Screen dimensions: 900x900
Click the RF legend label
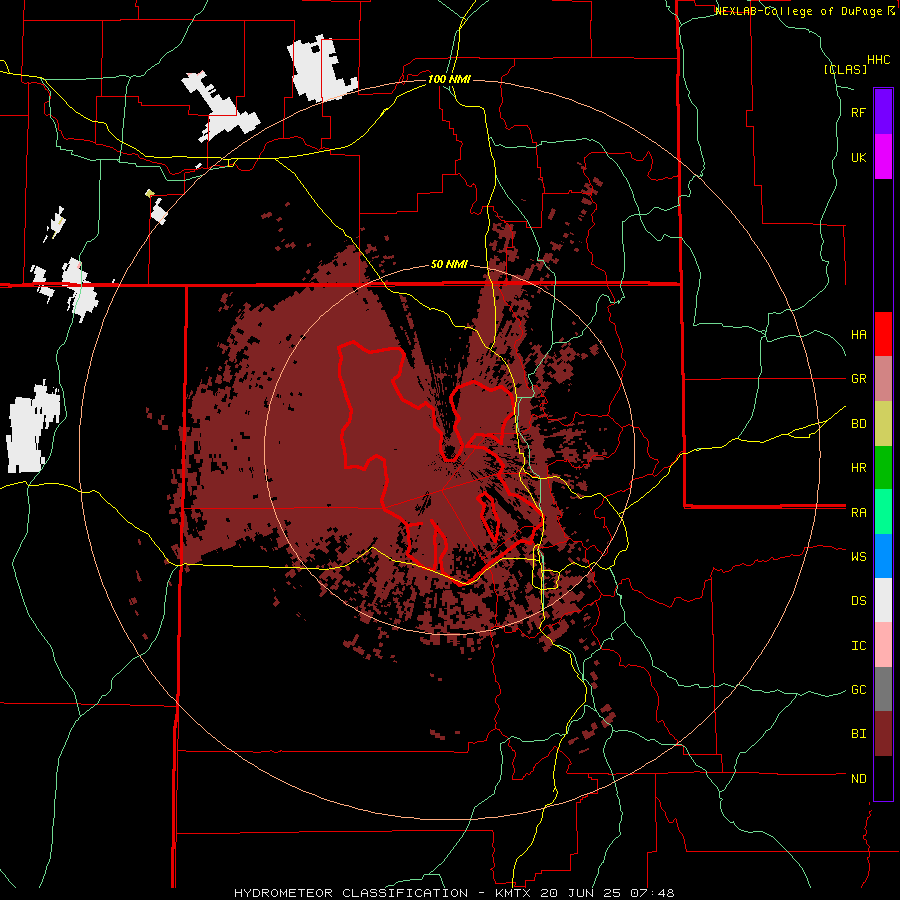(x=859, y=112)
